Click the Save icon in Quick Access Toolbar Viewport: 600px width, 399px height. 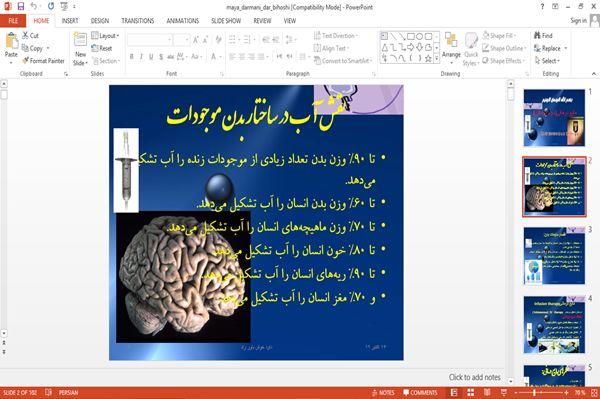point(21,6)
